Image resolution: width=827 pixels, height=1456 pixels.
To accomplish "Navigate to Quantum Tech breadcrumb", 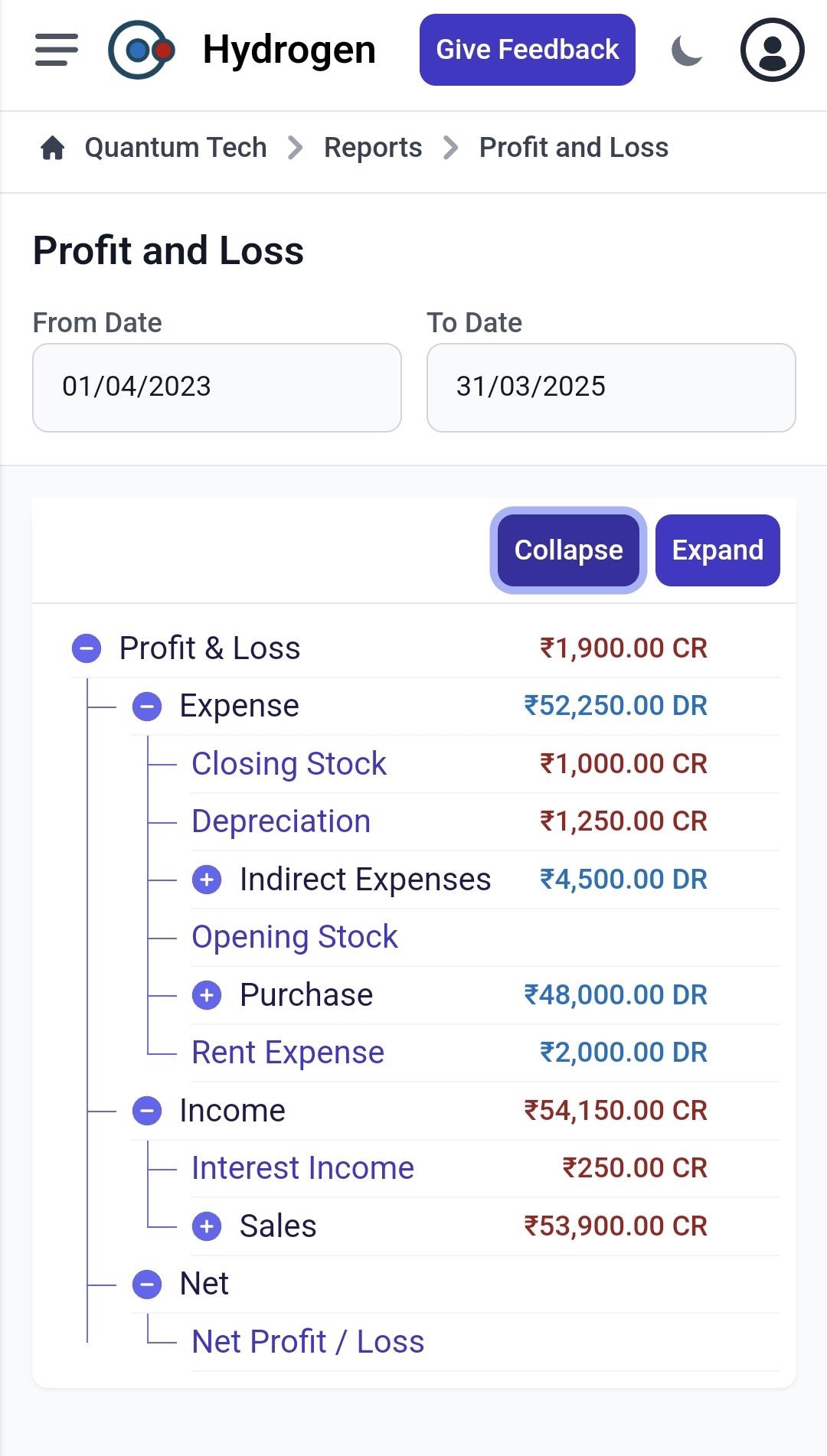I will 175,148.
